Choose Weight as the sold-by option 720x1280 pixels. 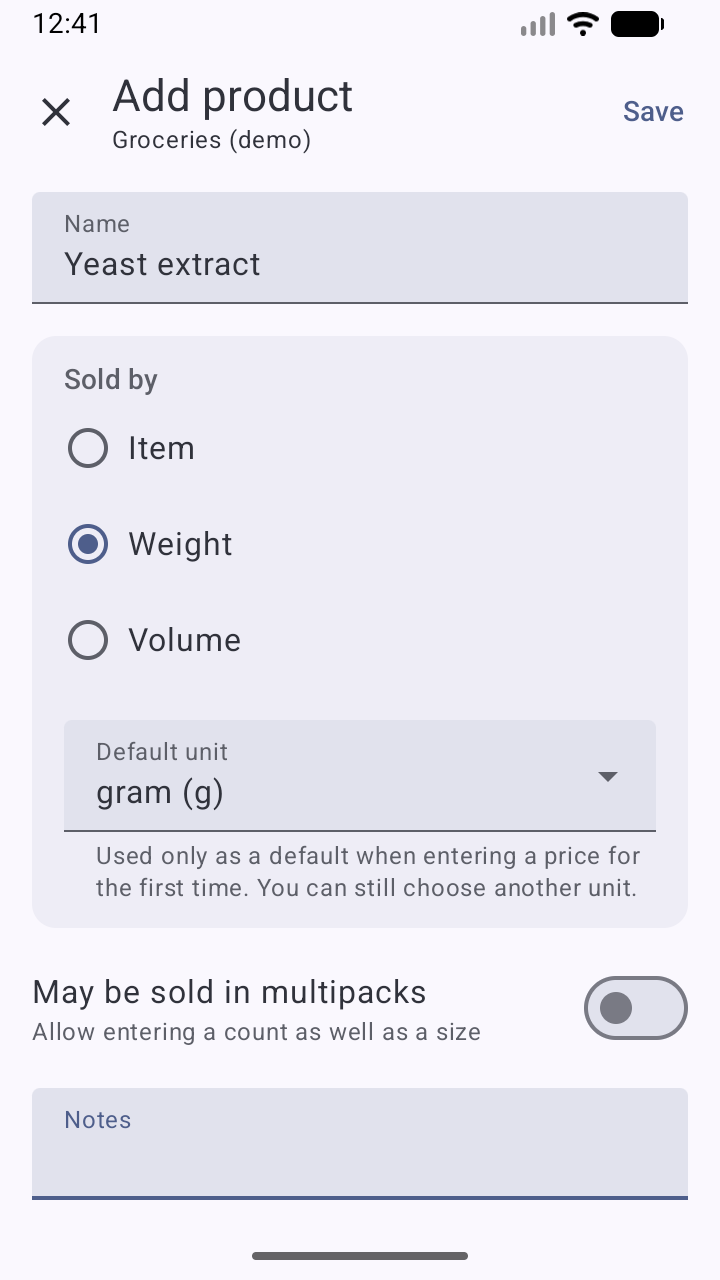pyautogui.click(x=88, y=544)
